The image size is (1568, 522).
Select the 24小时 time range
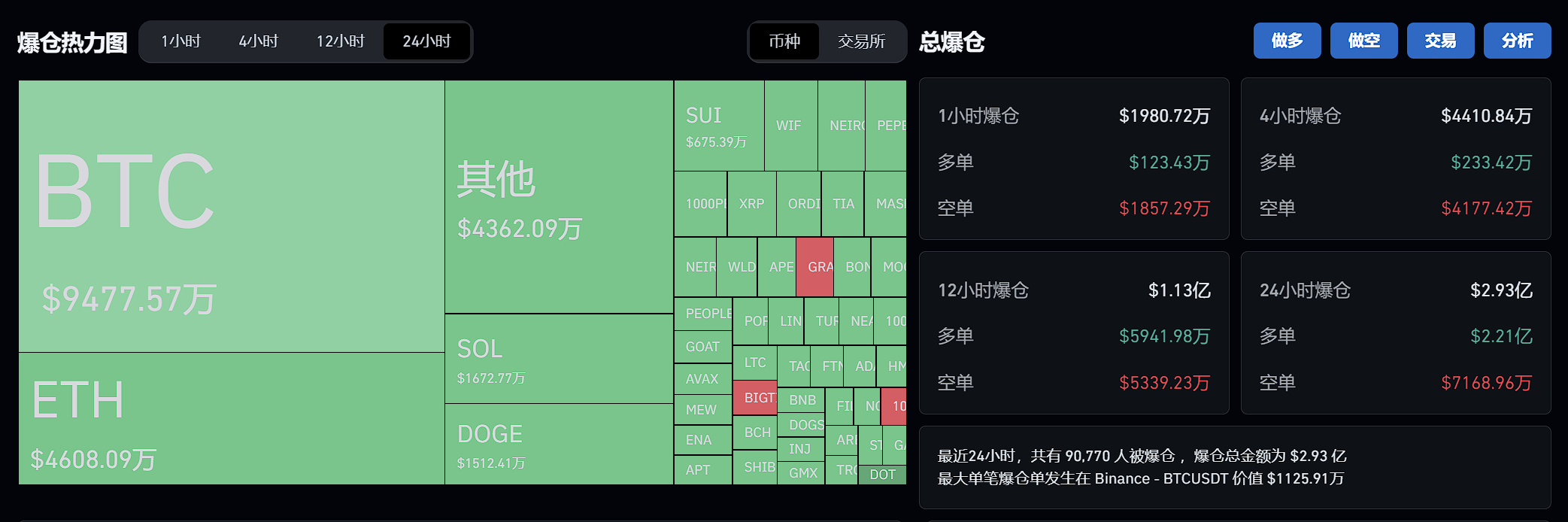coord(426,41)
